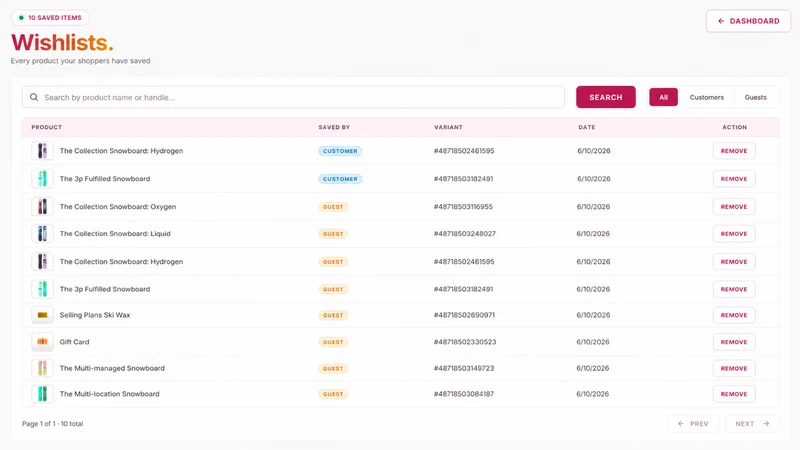Select the All filter tab
Image resolution: width=800 pixels, height=450 pixels.
point(663,97)
